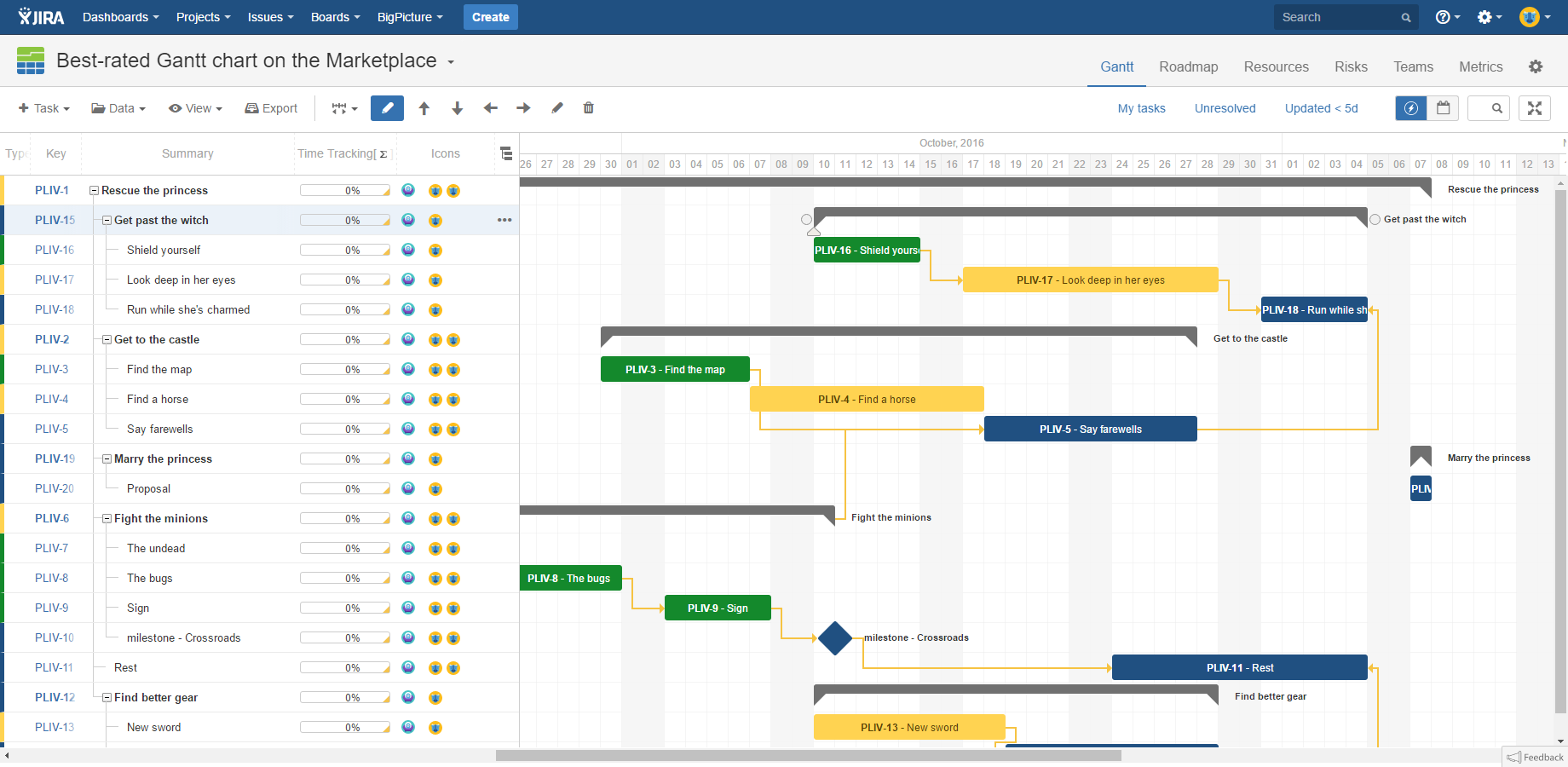Click the Feedback button
The image size is (1568, 767).
[1535, 757]
